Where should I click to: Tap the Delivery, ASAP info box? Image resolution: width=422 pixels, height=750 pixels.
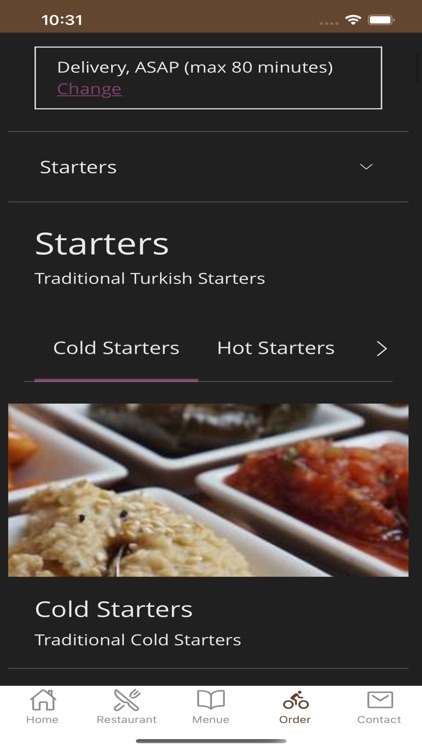(208, 78)
